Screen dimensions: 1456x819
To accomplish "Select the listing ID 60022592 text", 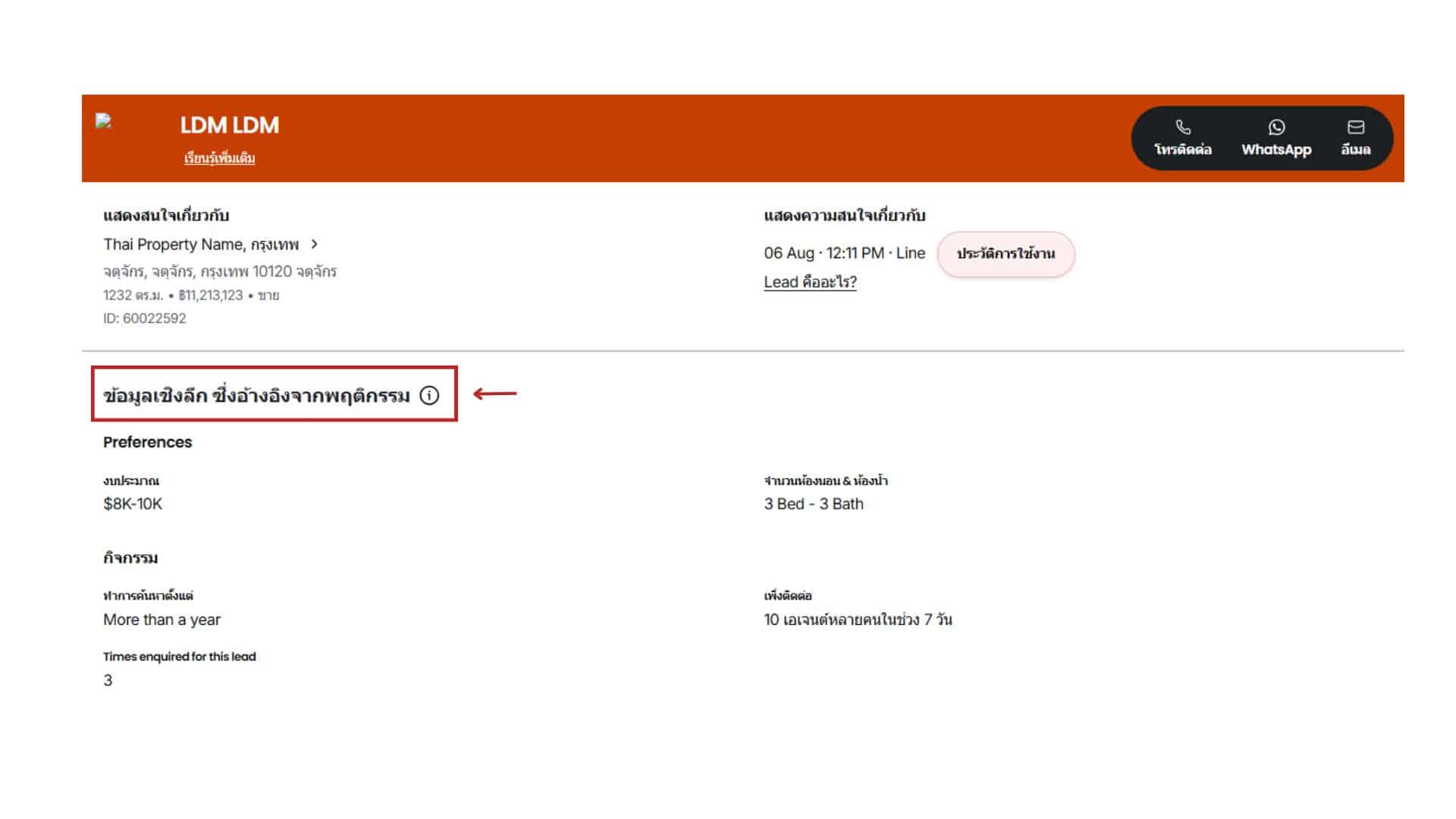I will (144, 318).
